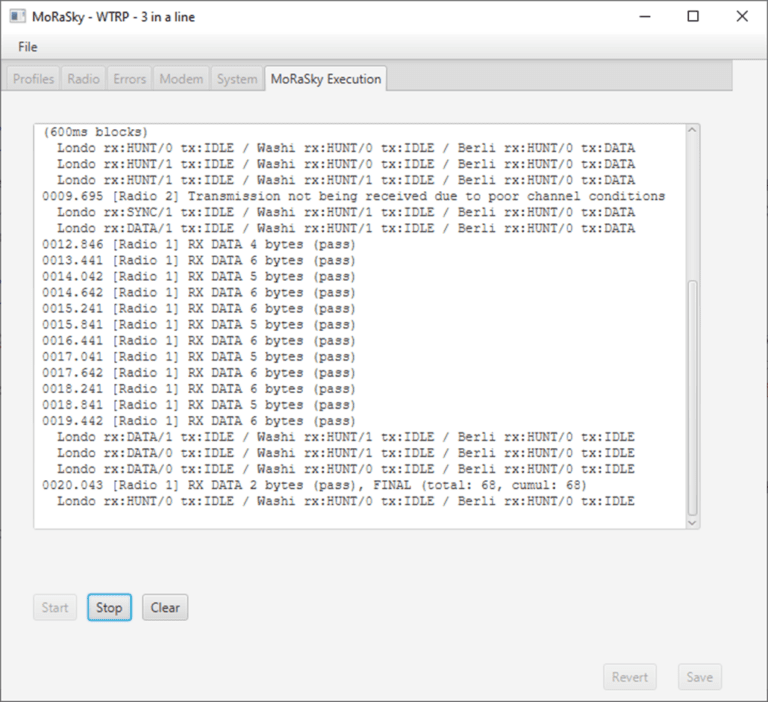Click the log scrollbar's up arrow
This screenshot has height=702, width=768.
(691, 132)
